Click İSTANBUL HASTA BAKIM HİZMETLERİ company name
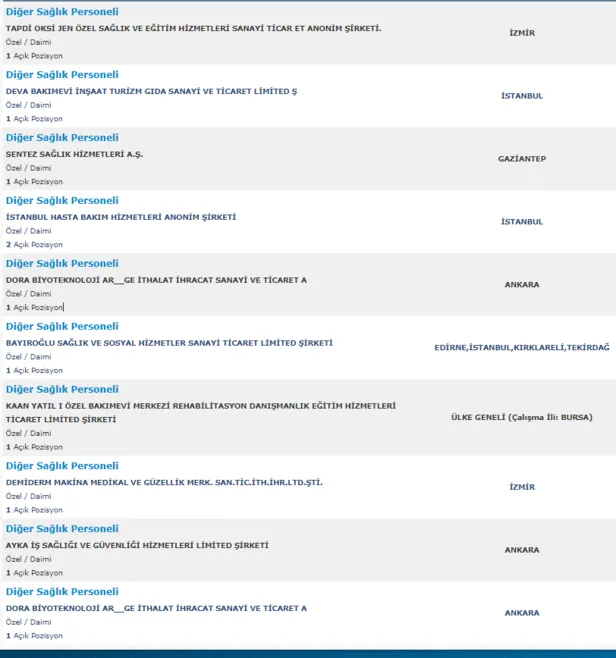This screenshot has width=616, height=658. click(x=121, y=218)
